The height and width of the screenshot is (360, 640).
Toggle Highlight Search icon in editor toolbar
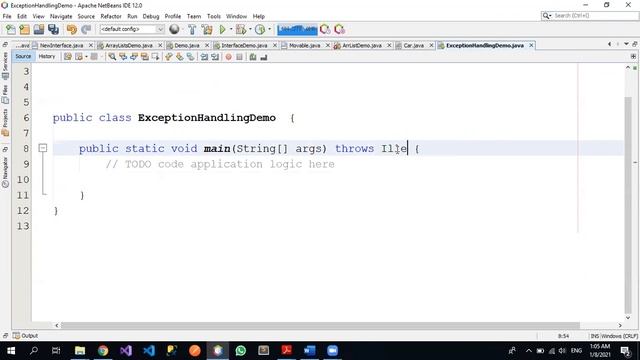tap(144, 57)
